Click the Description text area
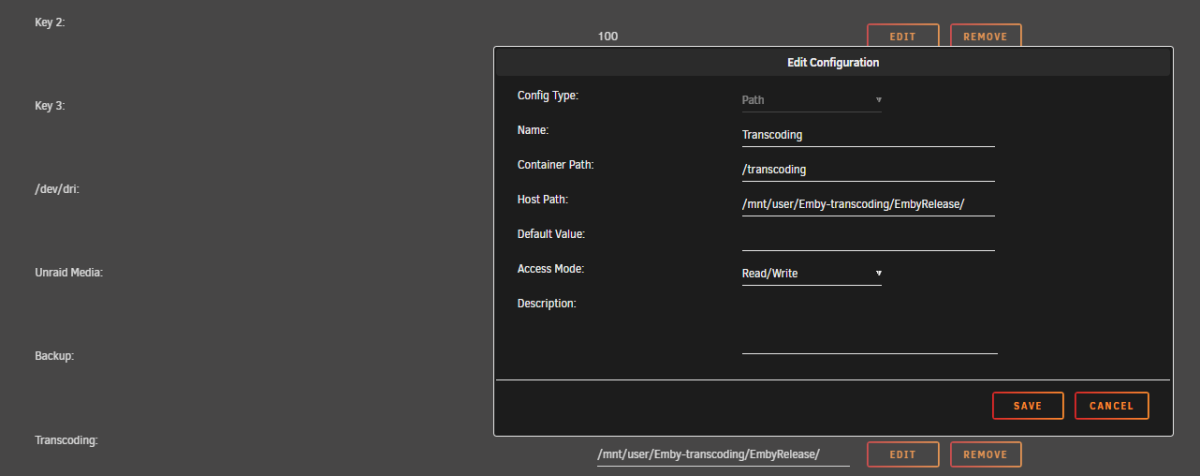Image resolution: width=1200 pixels, height=476 pixels. [x=870, y=325]
